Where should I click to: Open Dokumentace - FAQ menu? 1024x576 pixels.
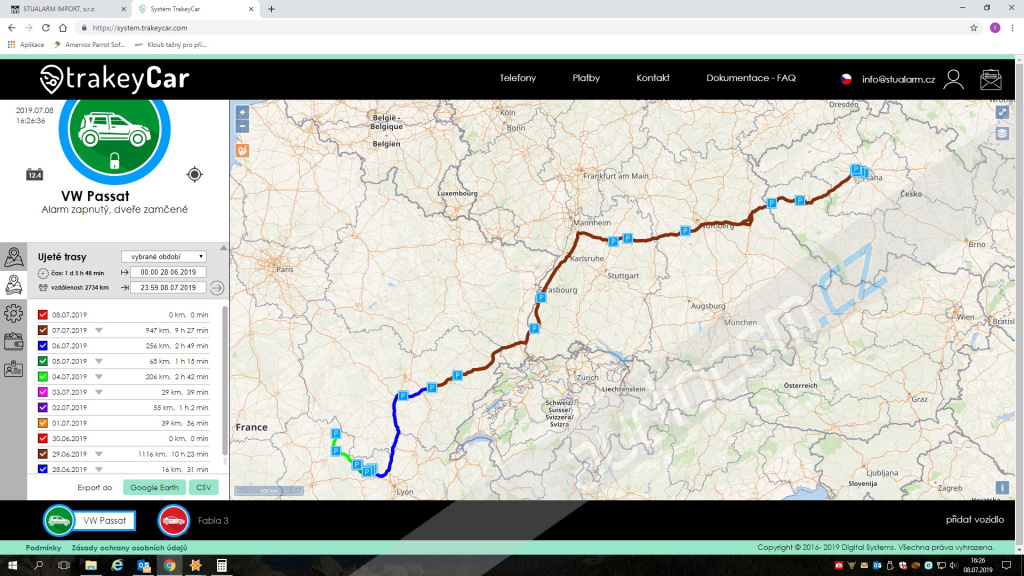(751, 78)
